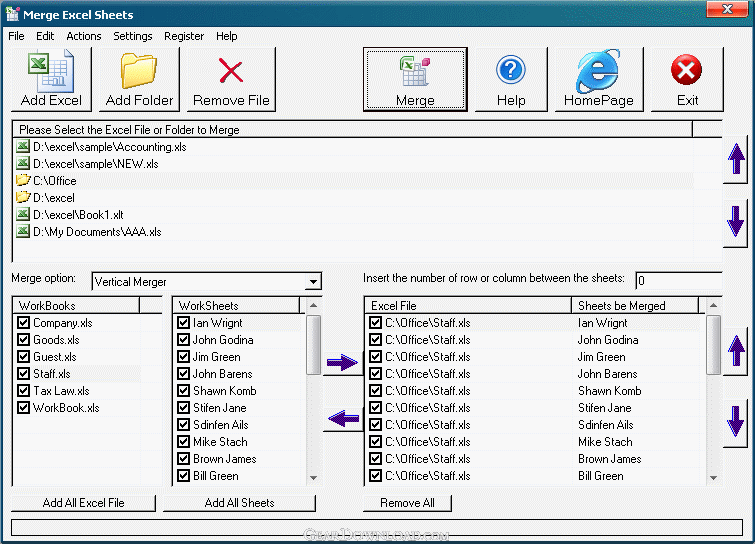
Task: Move the selected file up with the top arrow
Action: tap(736, 160)
